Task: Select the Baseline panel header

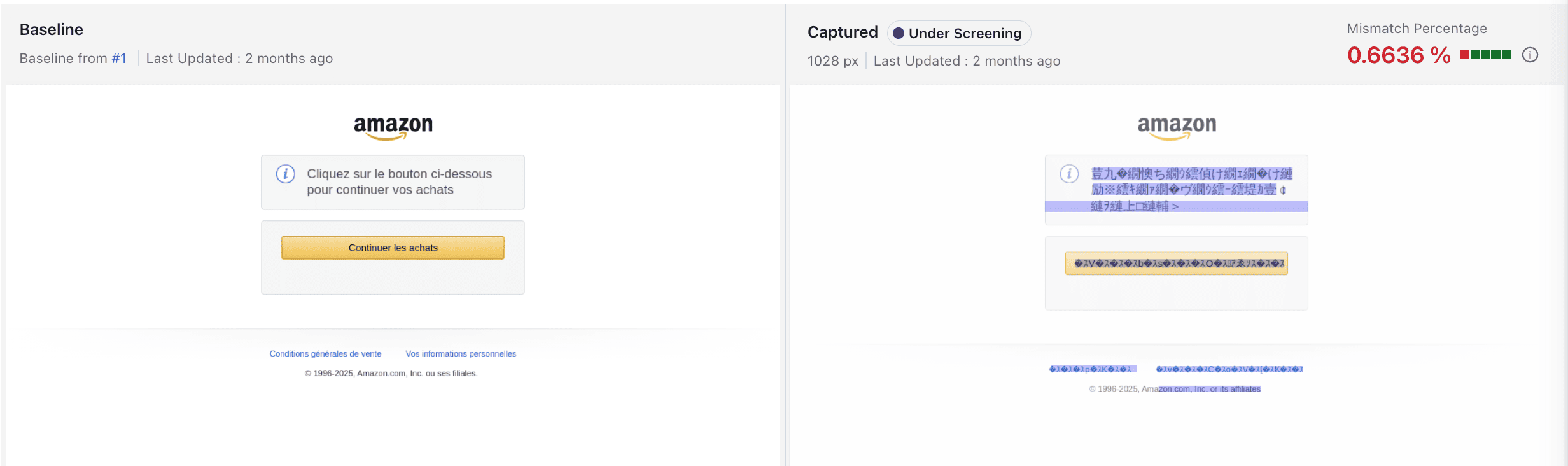Action: click(51, 29)
